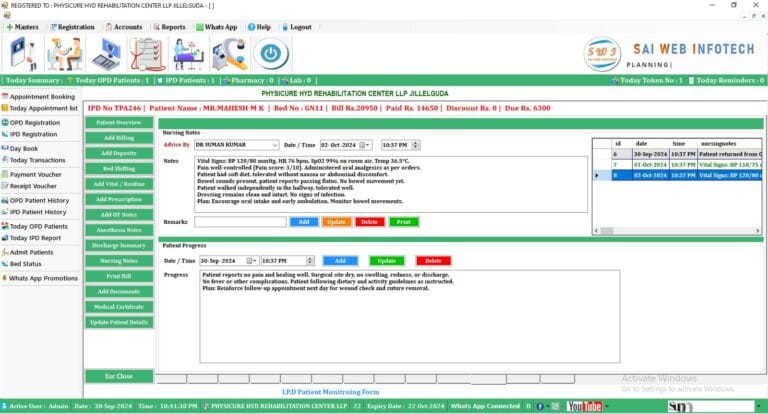Open Patient Progress date picker calendar

click(x=252, y=261)
